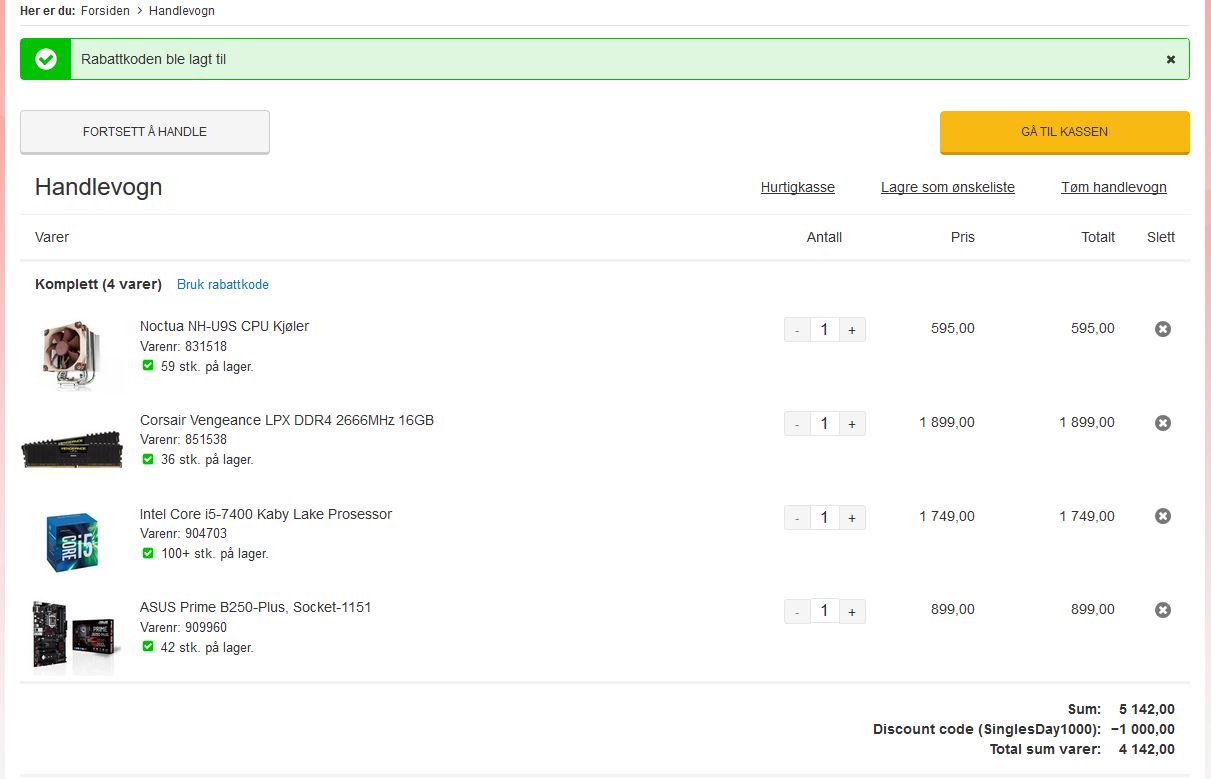This screenshot has width=1211, height=779.
Task: Increase Intel Core i5-7400 quantity
Action: pyautogui.click(x=852, y=518)
